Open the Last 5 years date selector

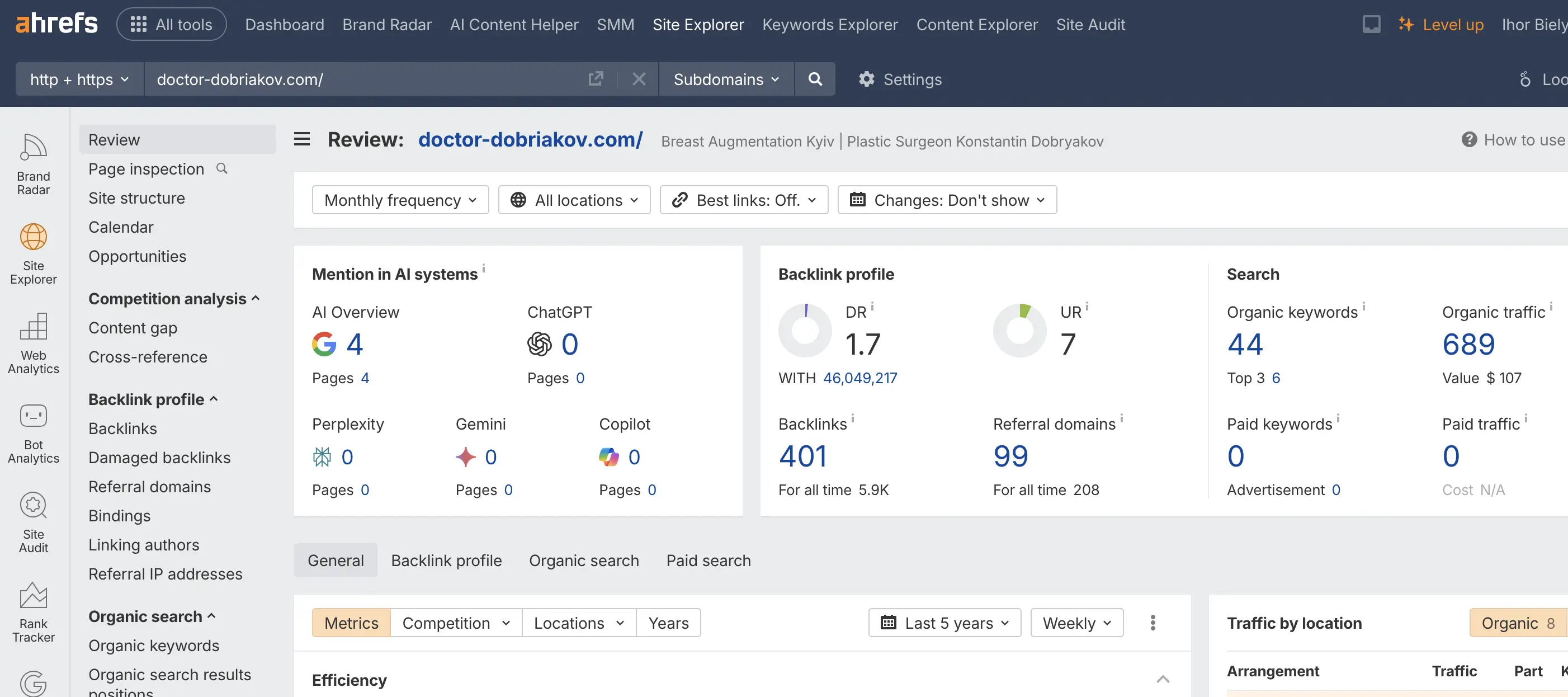point(944,622)
